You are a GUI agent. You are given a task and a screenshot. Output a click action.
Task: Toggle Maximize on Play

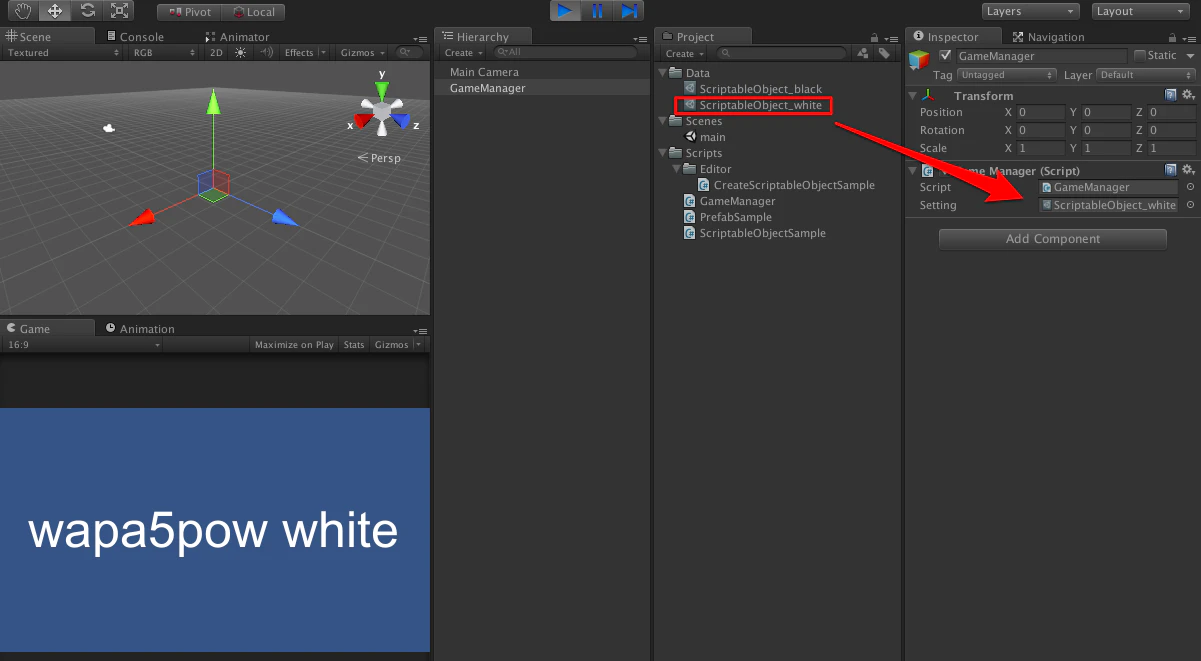coord(294,344)
